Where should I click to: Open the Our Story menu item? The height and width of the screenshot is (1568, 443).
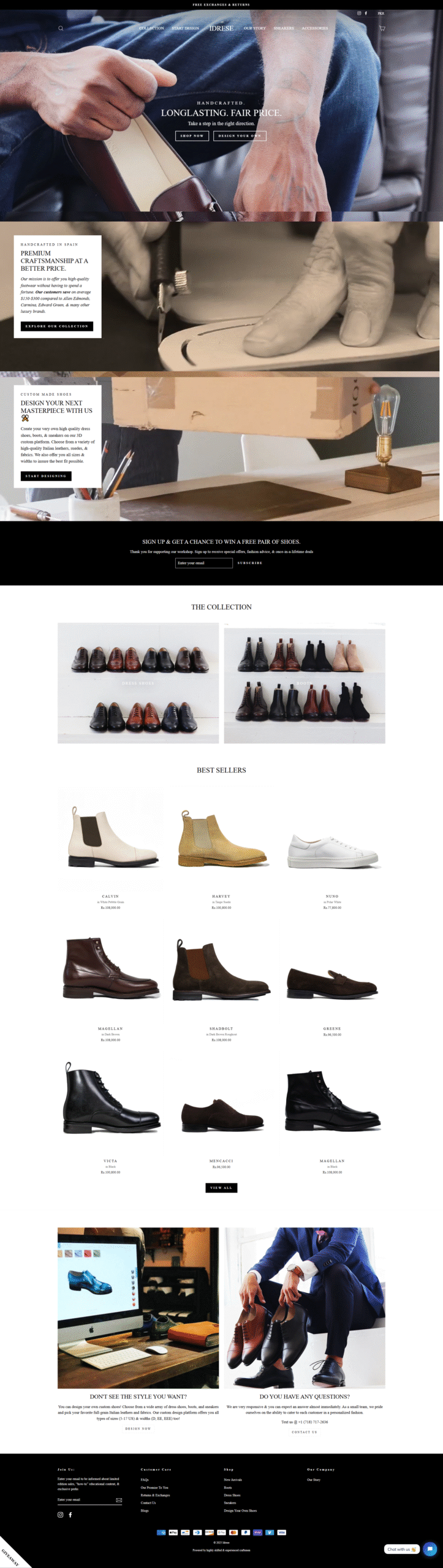tap(255, 28)
